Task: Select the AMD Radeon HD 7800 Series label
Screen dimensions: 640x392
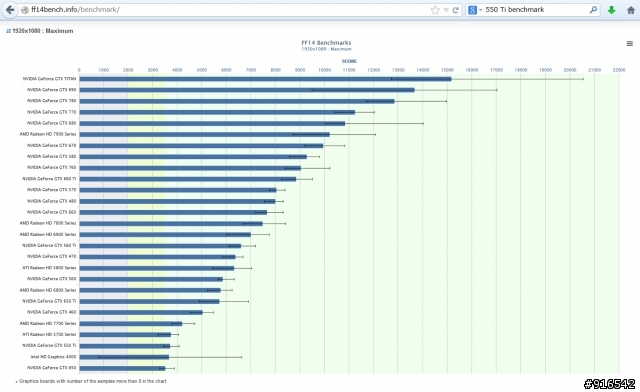Action: 48,223
